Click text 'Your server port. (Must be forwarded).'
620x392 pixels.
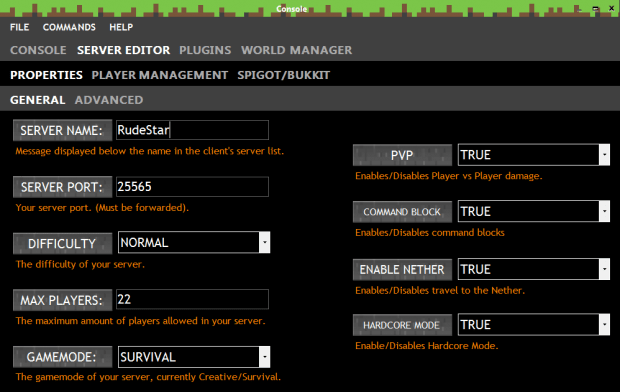click(x=102, y=208)
